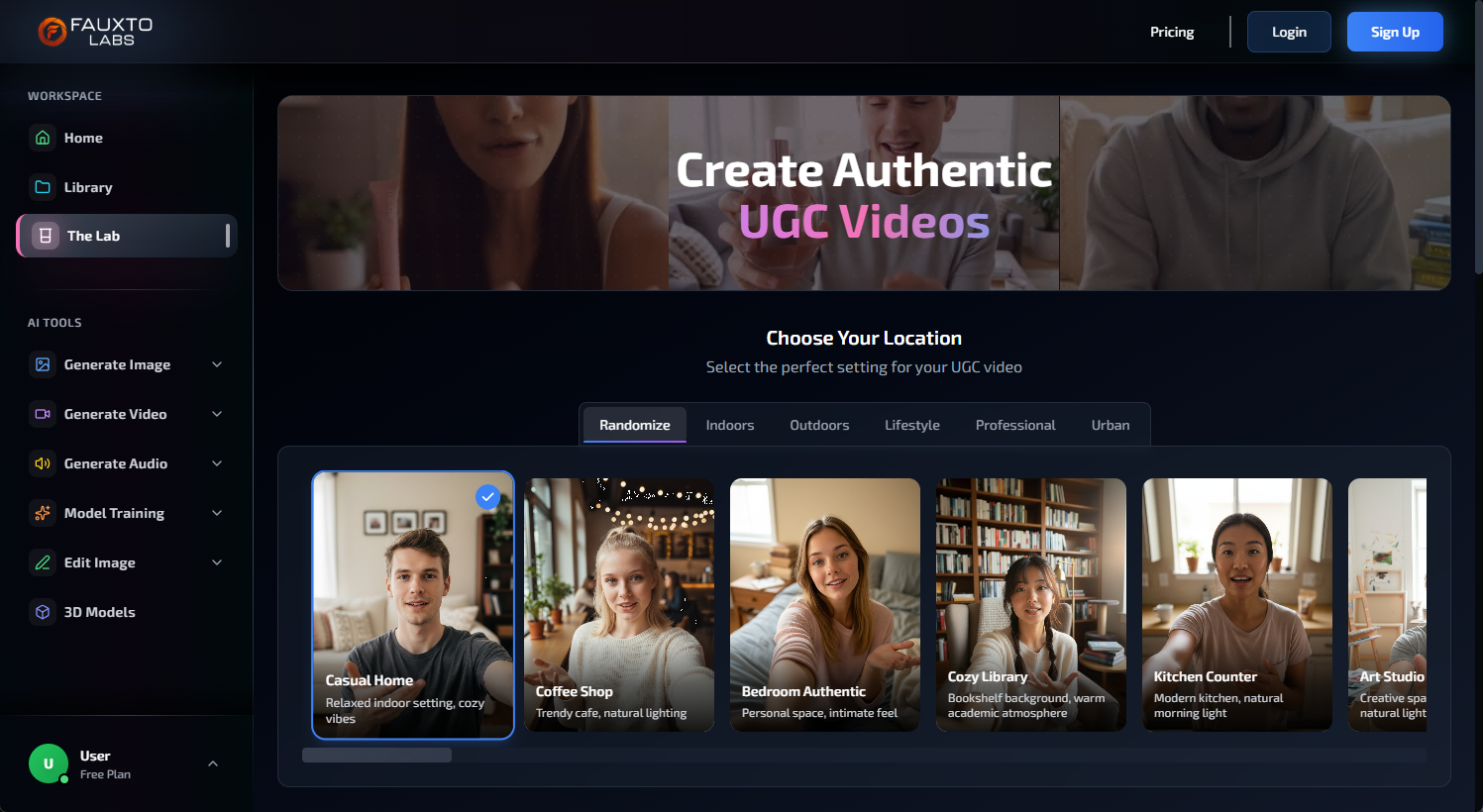Collapse the User Free Plan section
The width and height of the screenshot is (1483, 812).
213,763
